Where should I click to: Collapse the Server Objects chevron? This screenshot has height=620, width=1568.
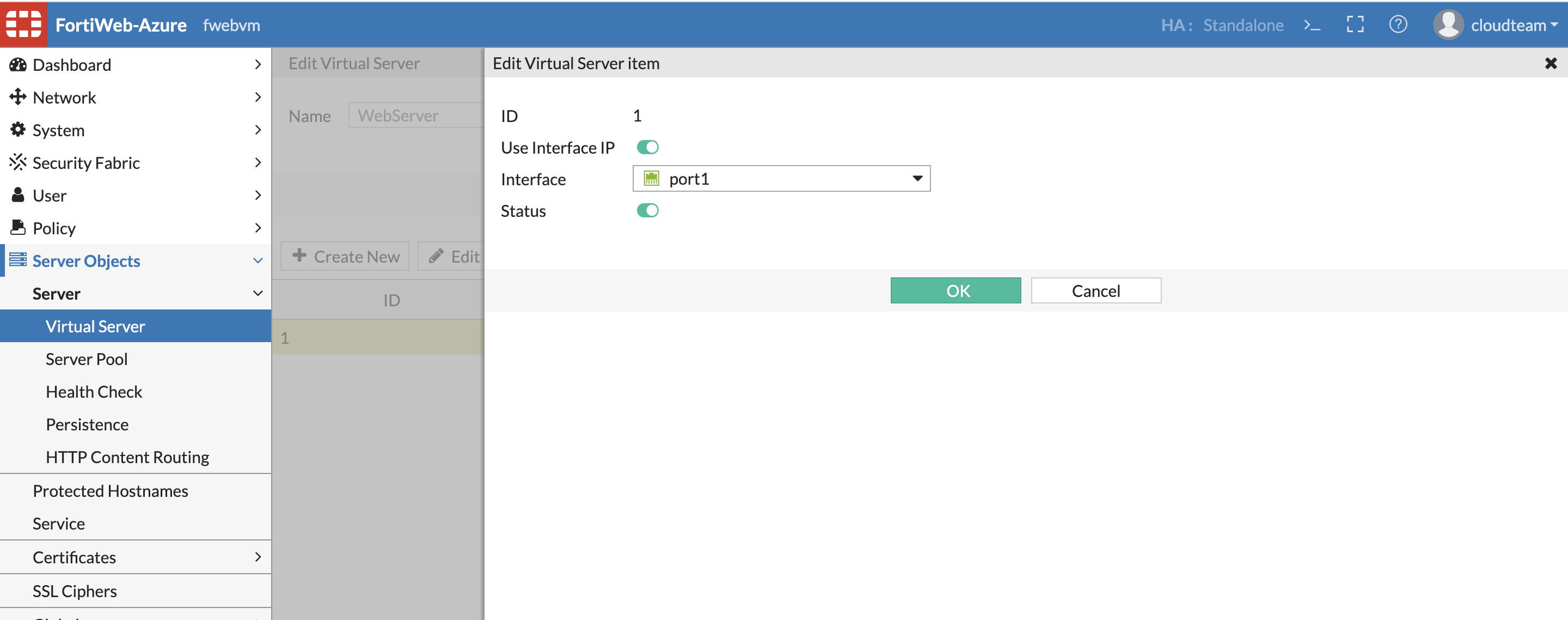[x=258, y=260]
